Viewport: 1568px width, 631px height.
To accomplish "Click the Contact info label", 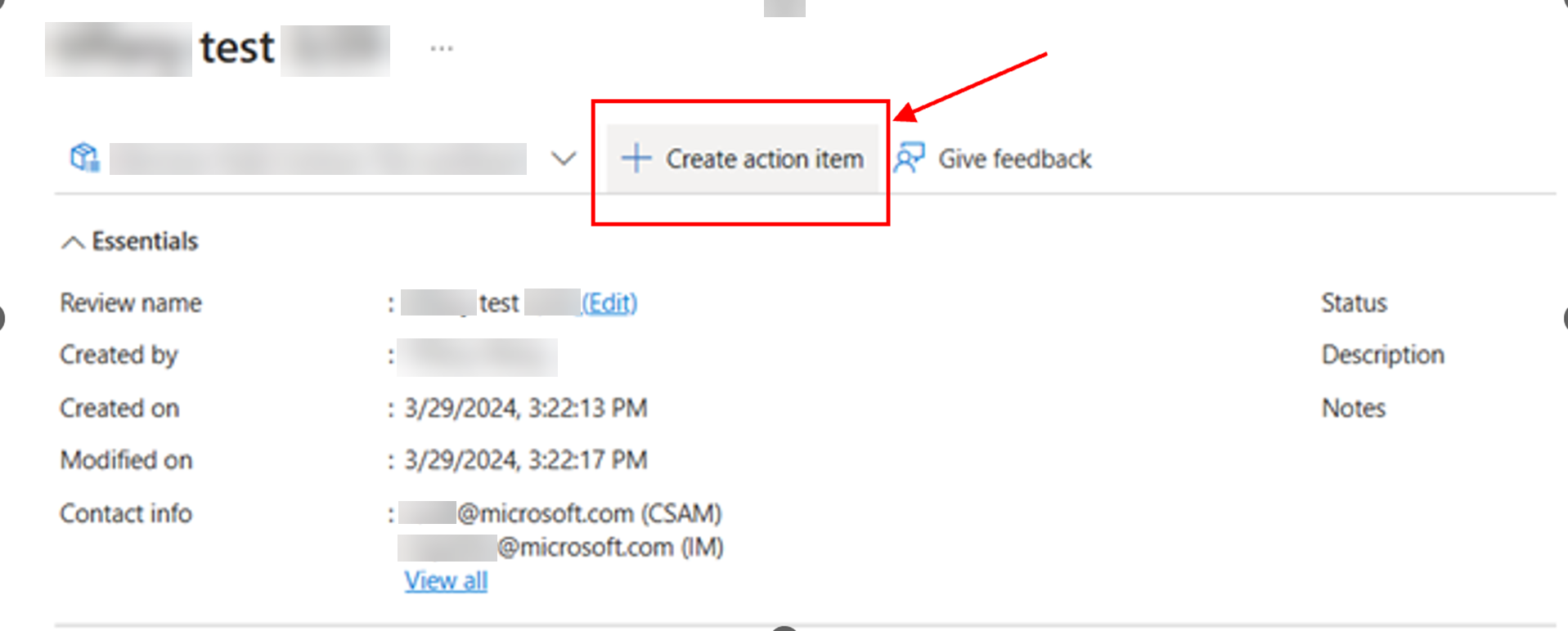I will pos(126,513).
